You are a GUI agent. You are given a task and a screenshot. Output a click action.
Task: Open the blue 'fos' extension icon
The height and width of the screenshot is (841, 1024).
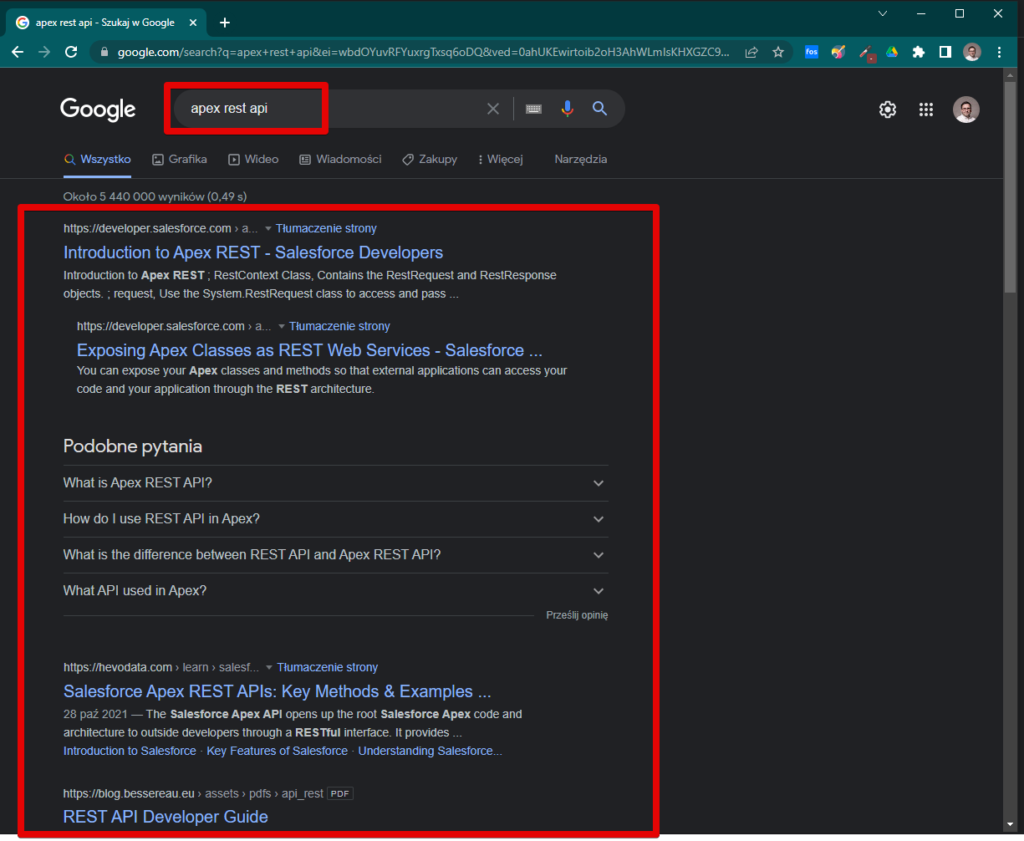pos(811,52)
